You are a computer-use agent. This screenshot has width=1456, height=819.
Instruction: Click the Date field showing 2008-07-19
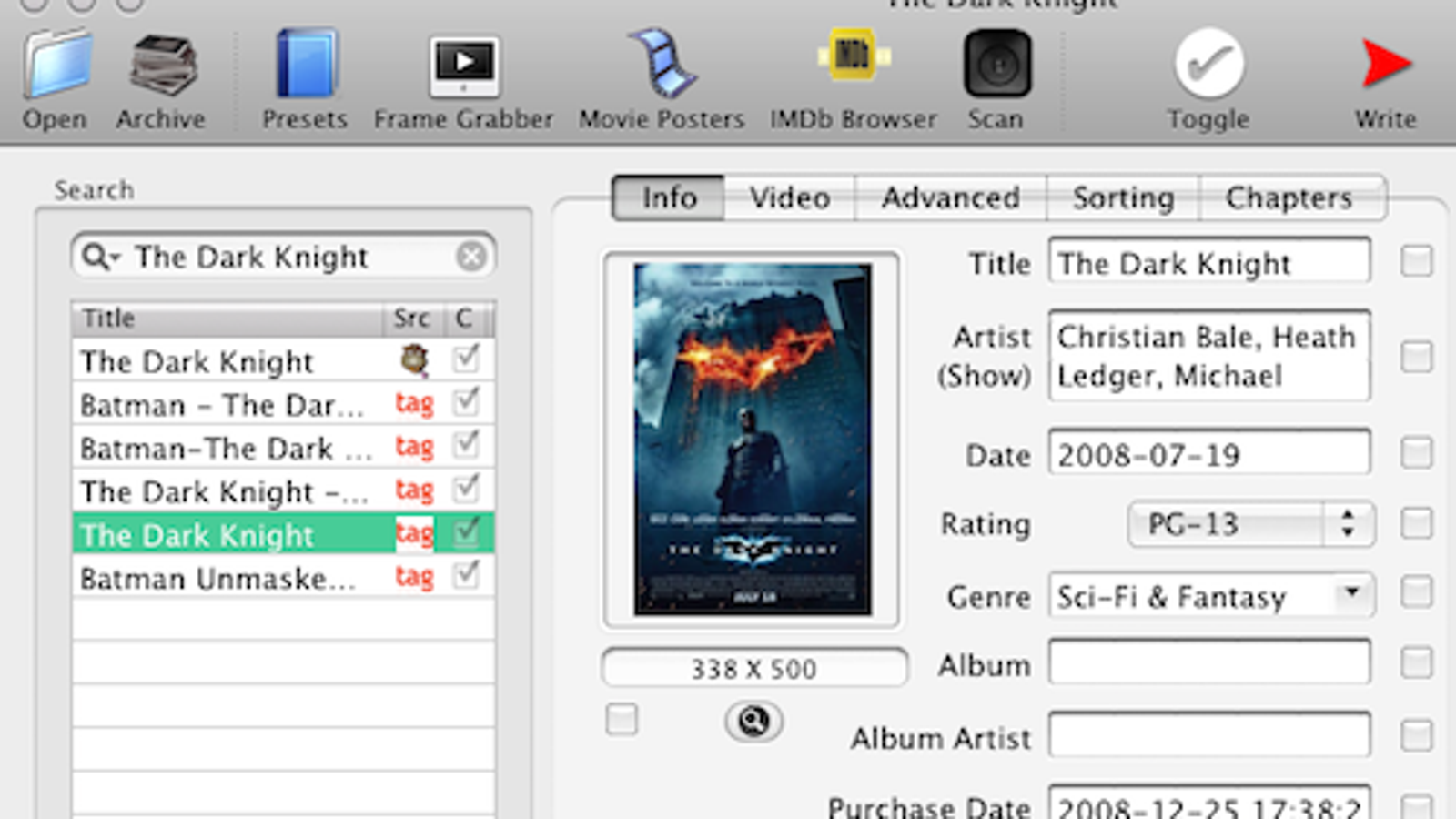(1209, 452)
